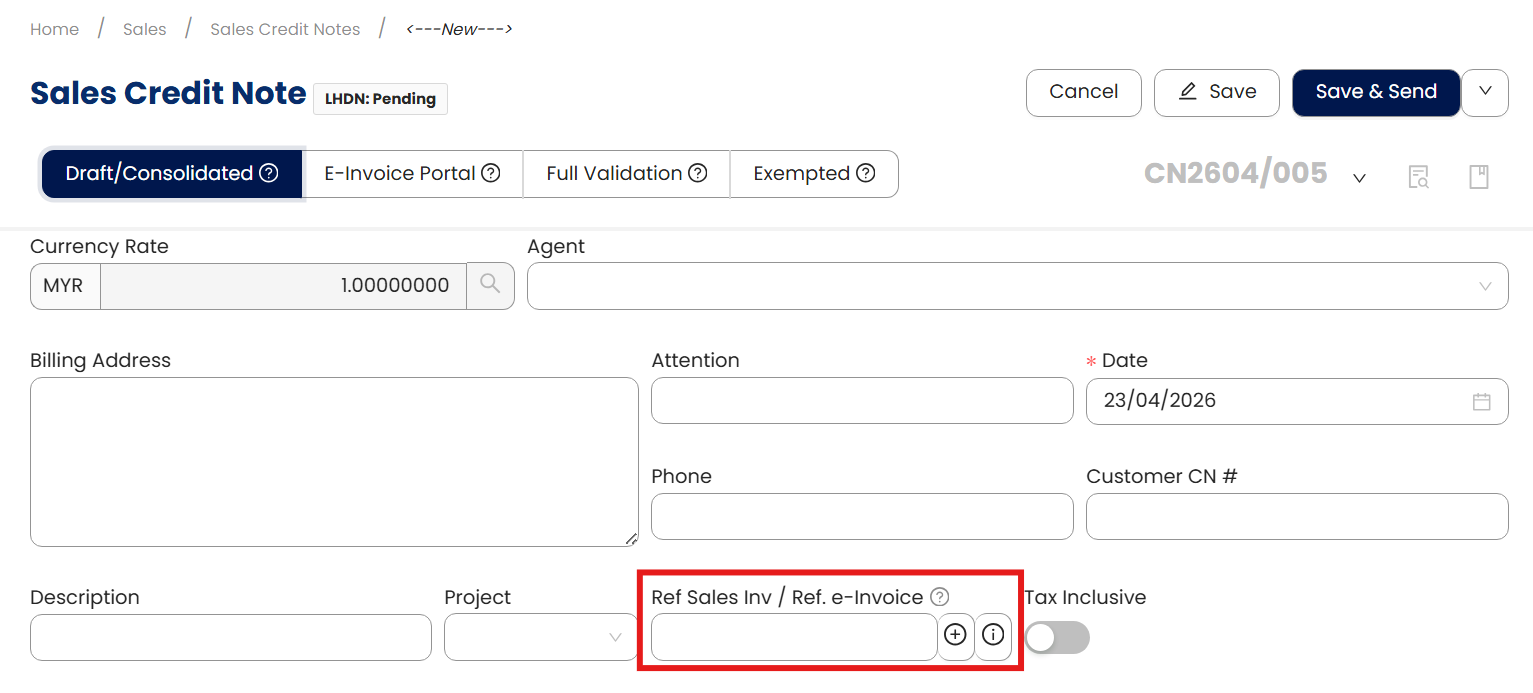1533x693 pixels.
Task: Expand the Project dropdown
Action: (x=541, y=637)
